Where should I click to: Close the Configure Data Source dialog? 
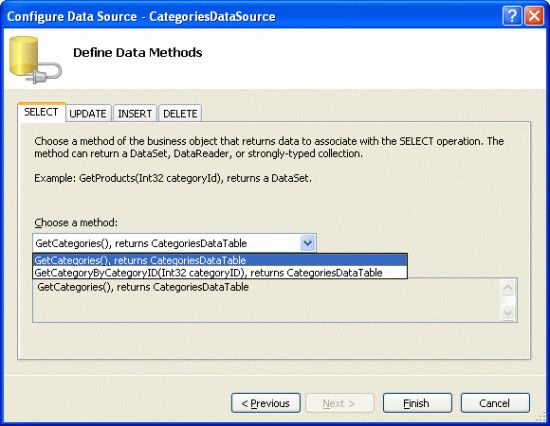(x=534, y=16)
